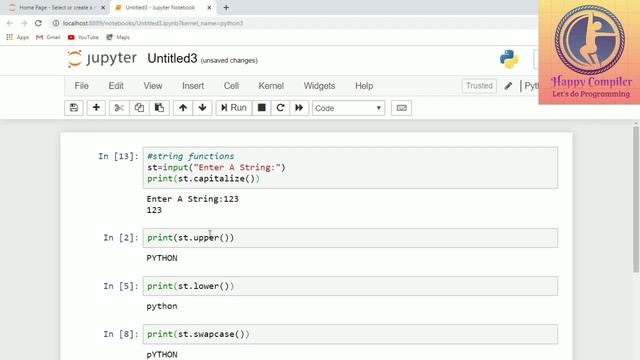640x360 pixels.
Task: Click the Python logo icon
Action: (509, 59)
